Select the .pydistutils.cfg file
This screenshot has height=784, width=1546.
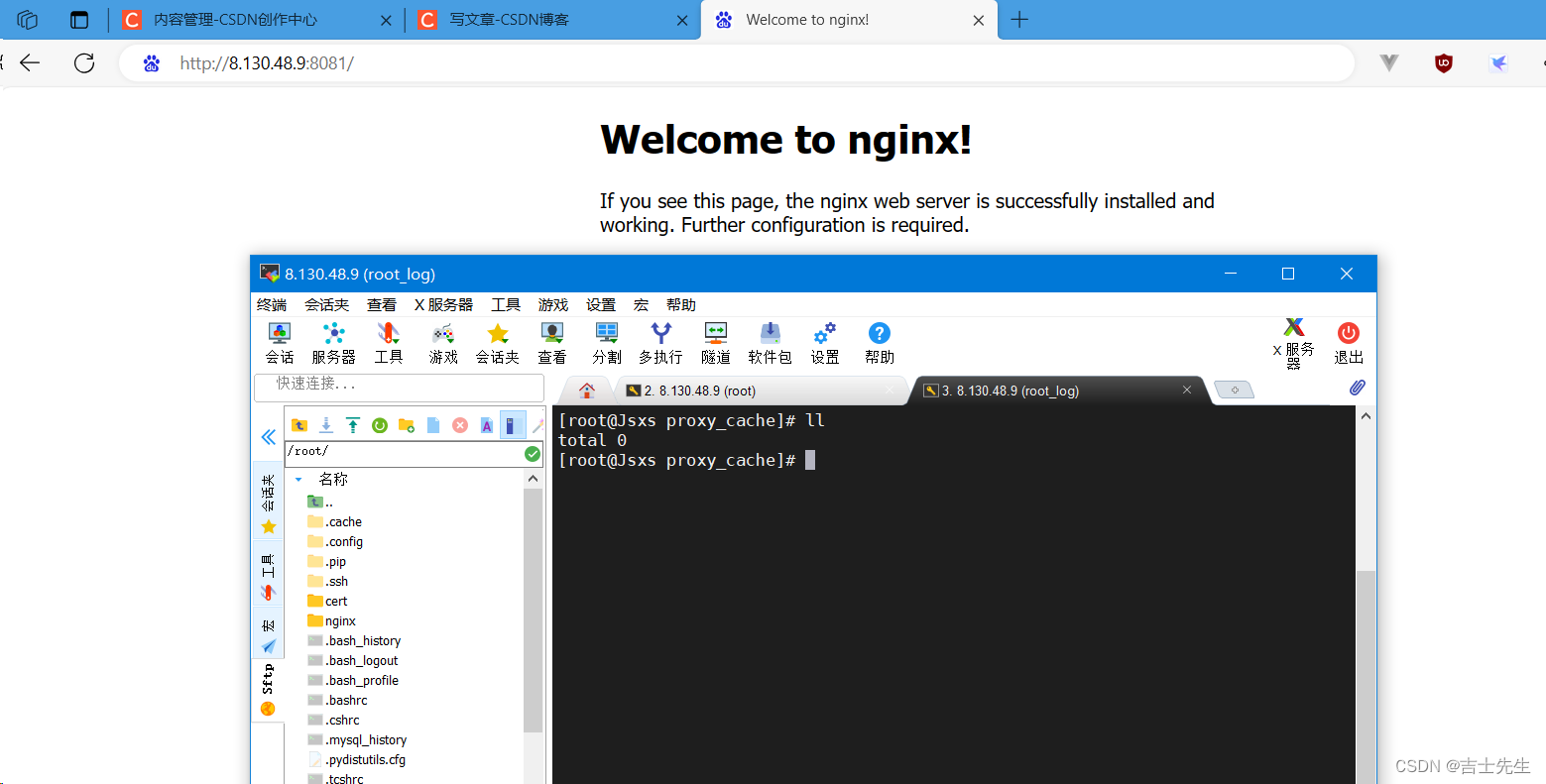click(357, 760)
